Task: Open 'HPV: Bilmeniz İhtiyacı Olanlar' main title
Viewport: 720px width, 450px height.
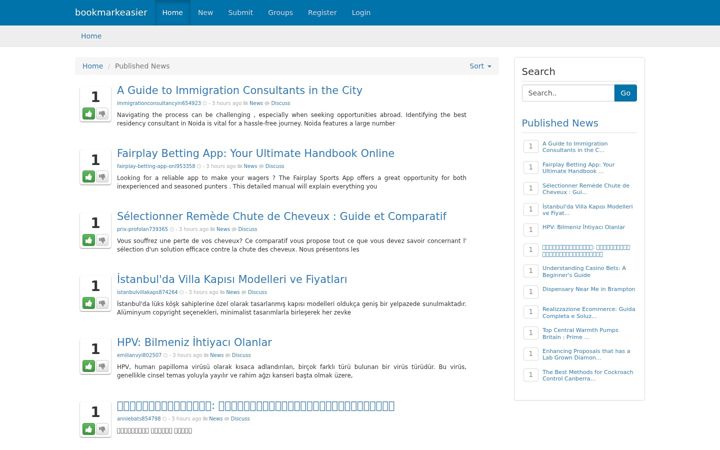Action: click(x=194, y=342)
